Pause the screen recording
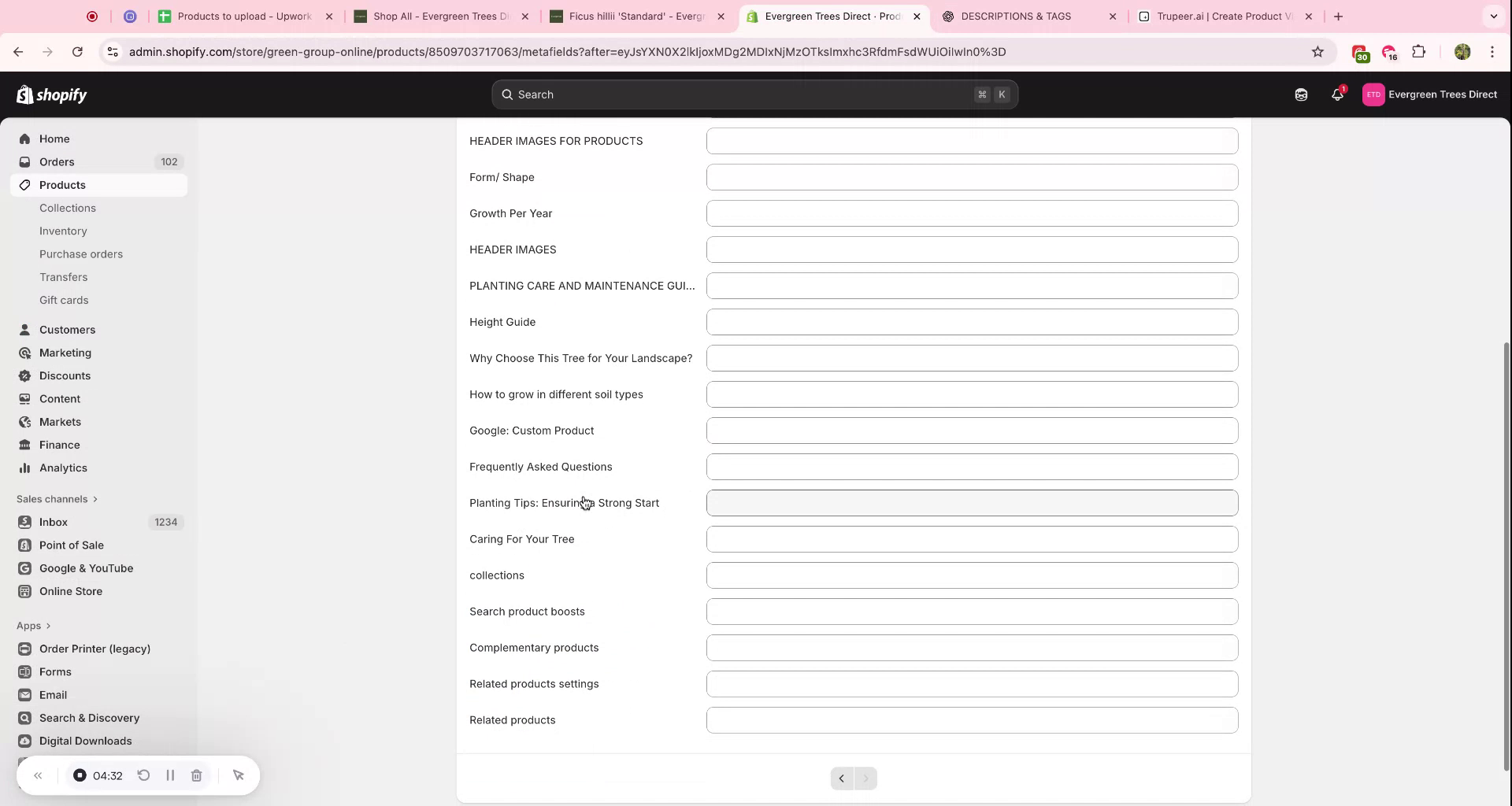This screenshot has height=806, width=1512. [170, 775]
